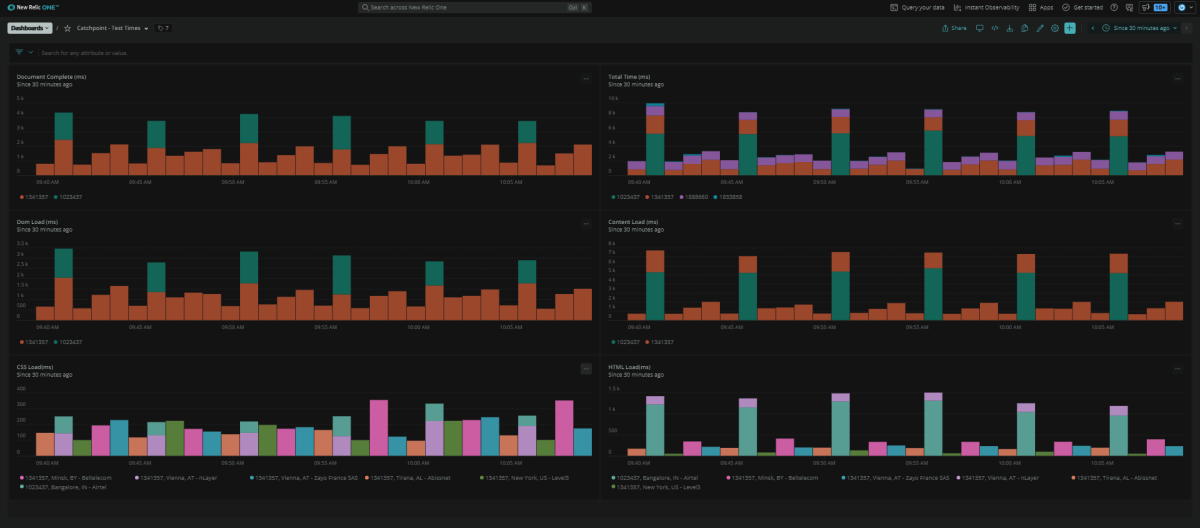Click the plus add widget button

point(1069,28)
